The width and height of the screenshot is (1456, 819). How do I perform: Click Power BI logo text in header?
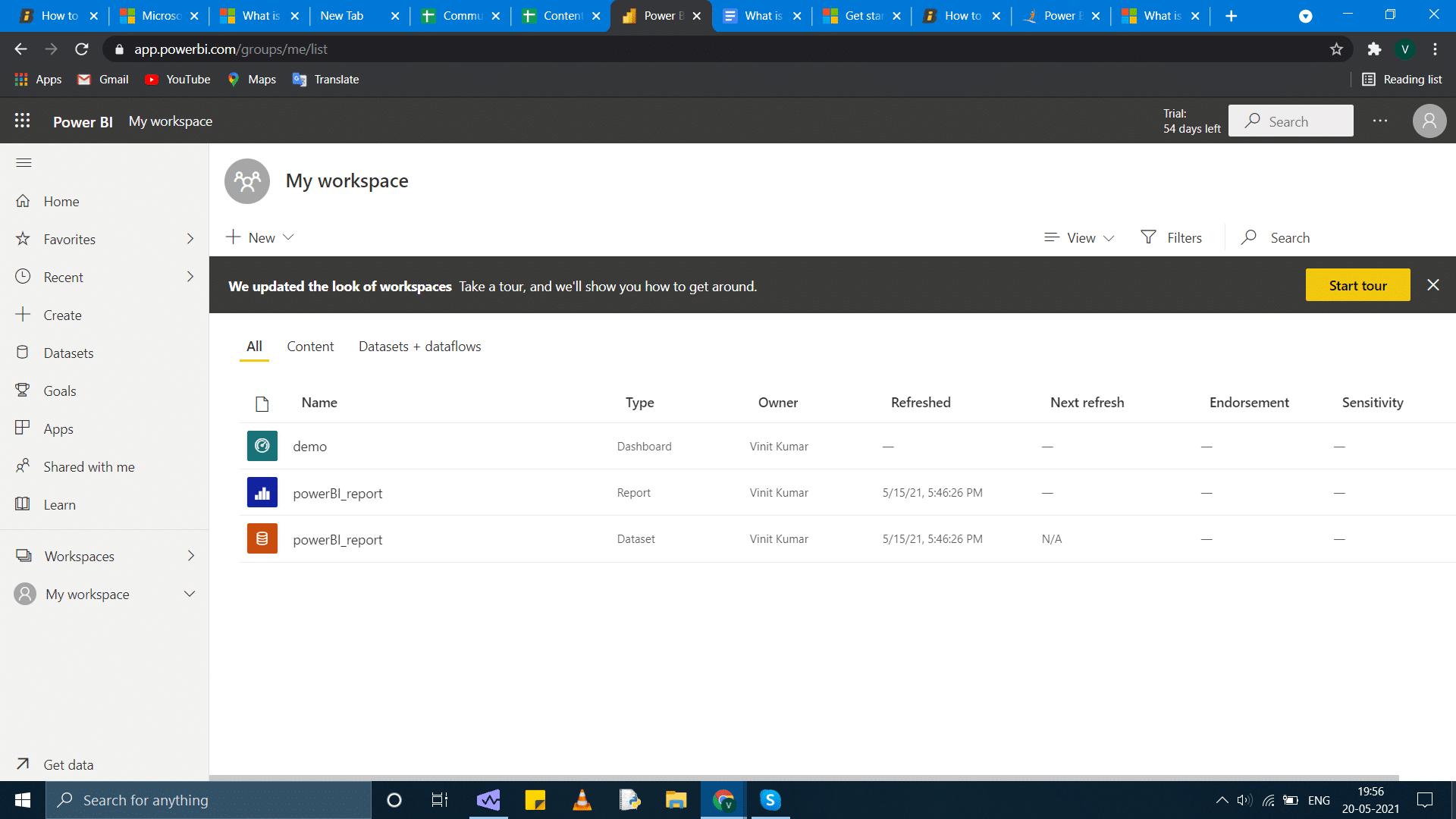83,121
